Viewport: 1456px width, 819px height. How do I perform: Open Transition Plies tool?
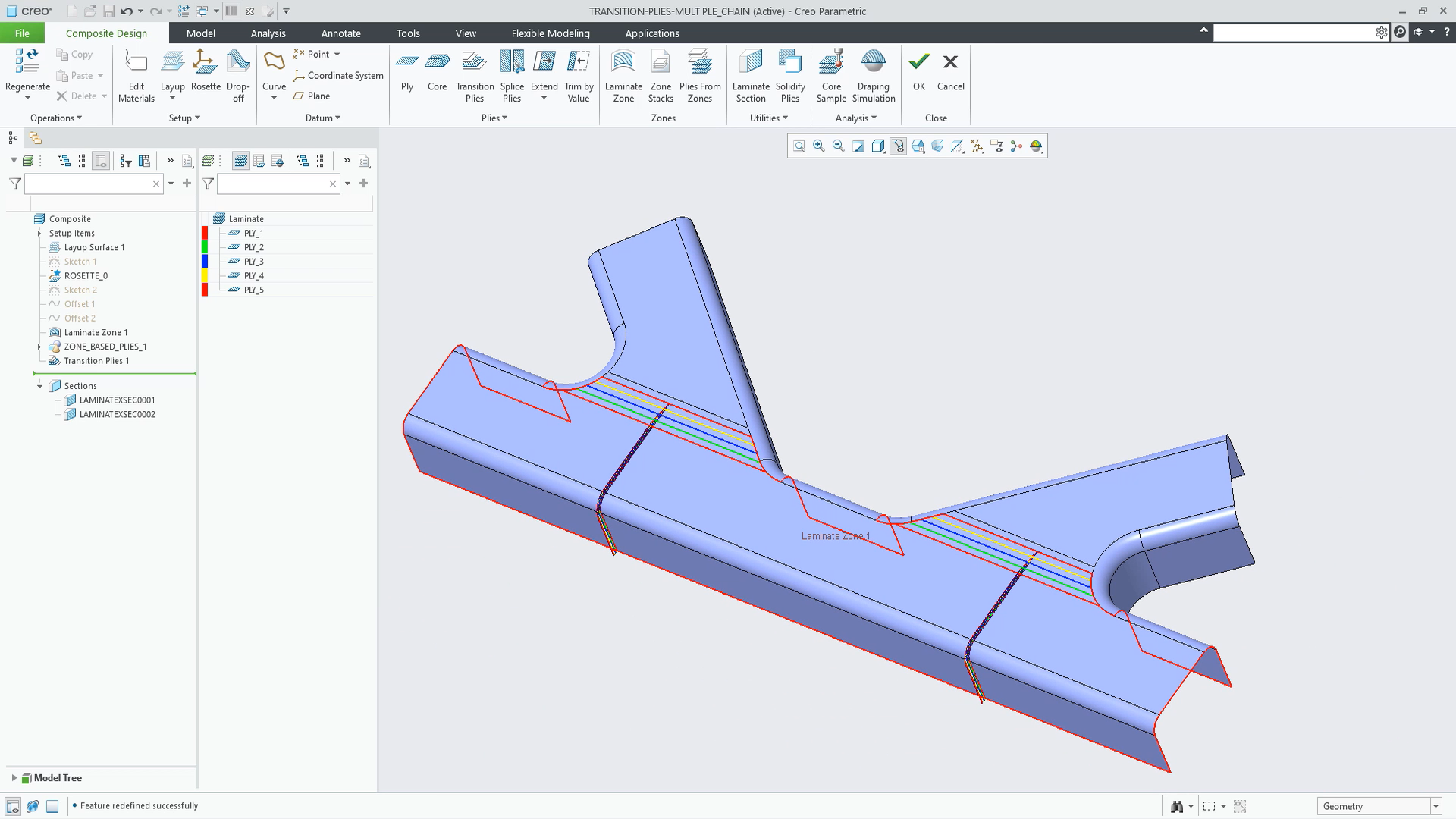[475, 75]
